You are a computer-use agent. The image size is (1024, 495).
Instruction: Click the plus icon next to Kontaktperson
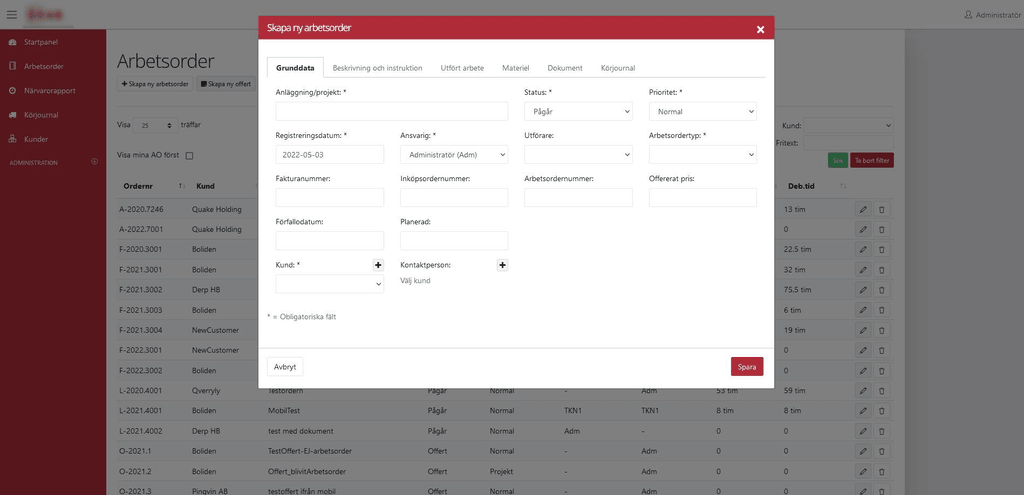[x=502, y=265]
